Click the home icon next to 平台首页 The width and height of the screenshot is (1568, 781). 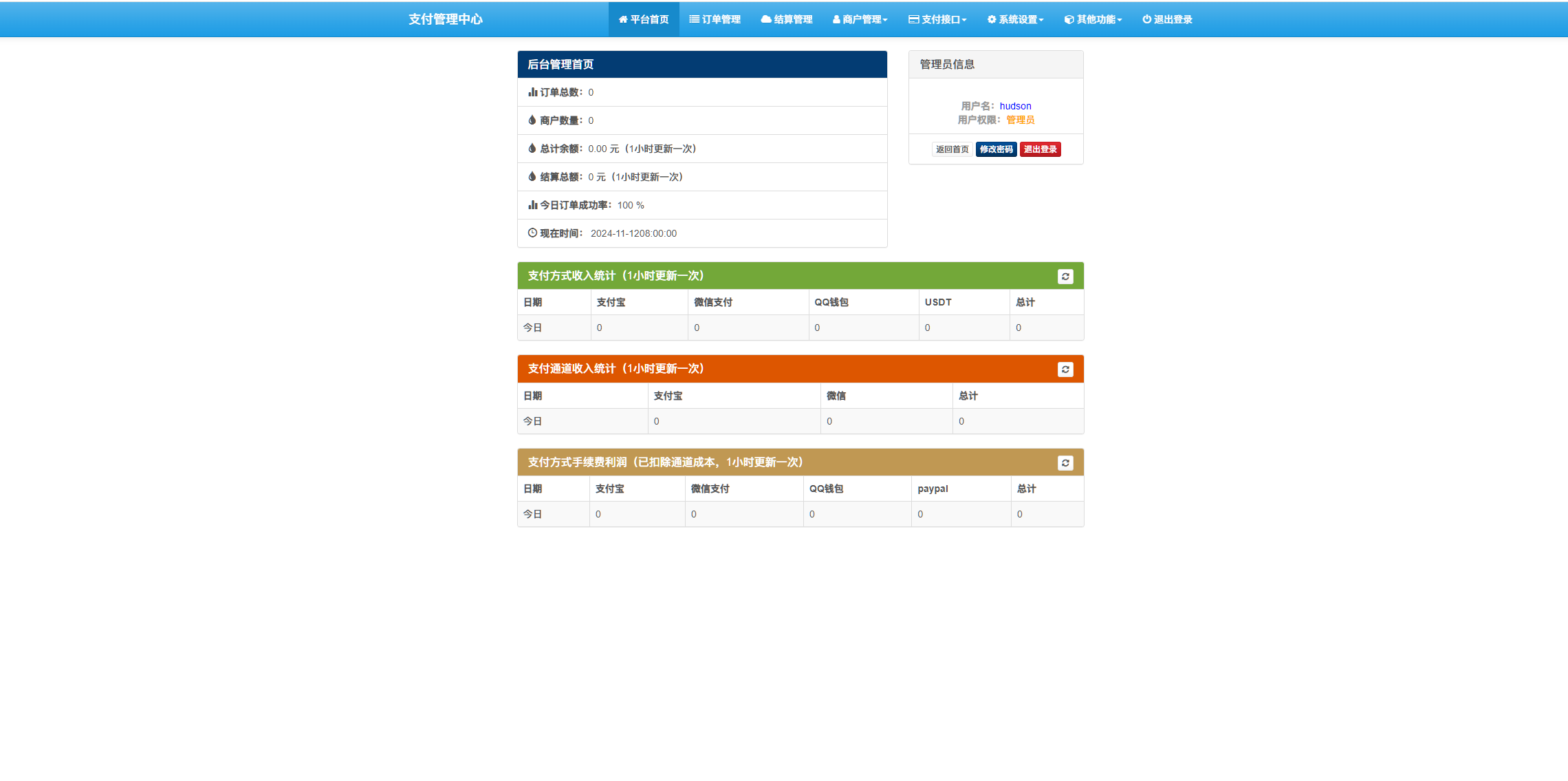tap(623, 19)
